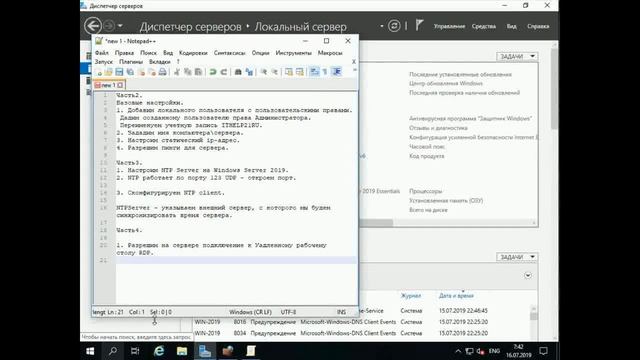The height and width of the screenshot is (360, 640).
Task: Click the taskbar search magnifier icon
Action: click(113, 351)
